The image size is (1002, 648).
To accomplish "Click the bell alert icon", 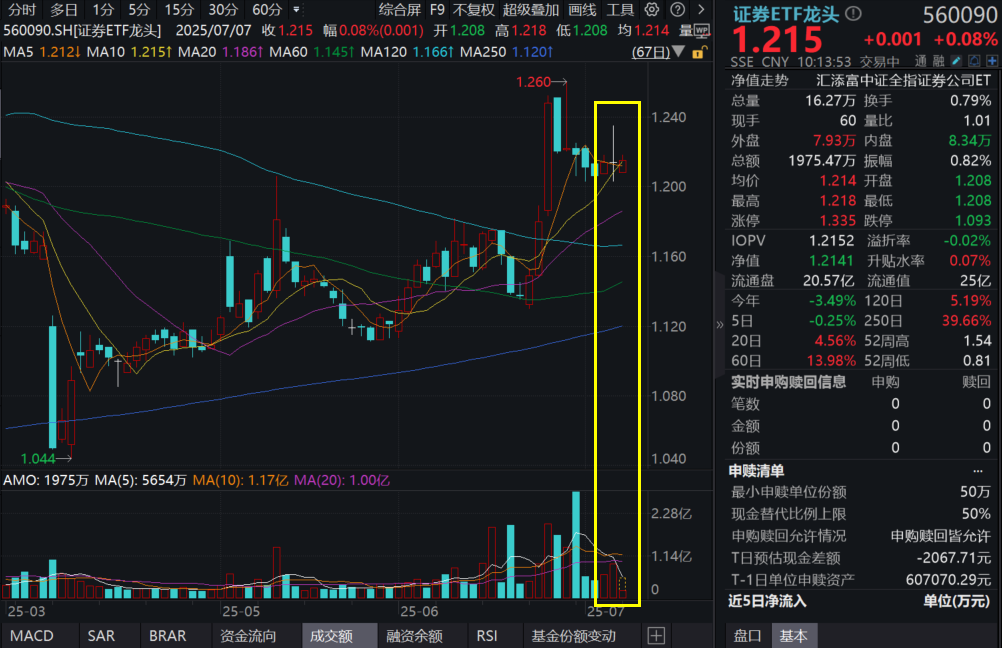I will [x=971, y=61].
